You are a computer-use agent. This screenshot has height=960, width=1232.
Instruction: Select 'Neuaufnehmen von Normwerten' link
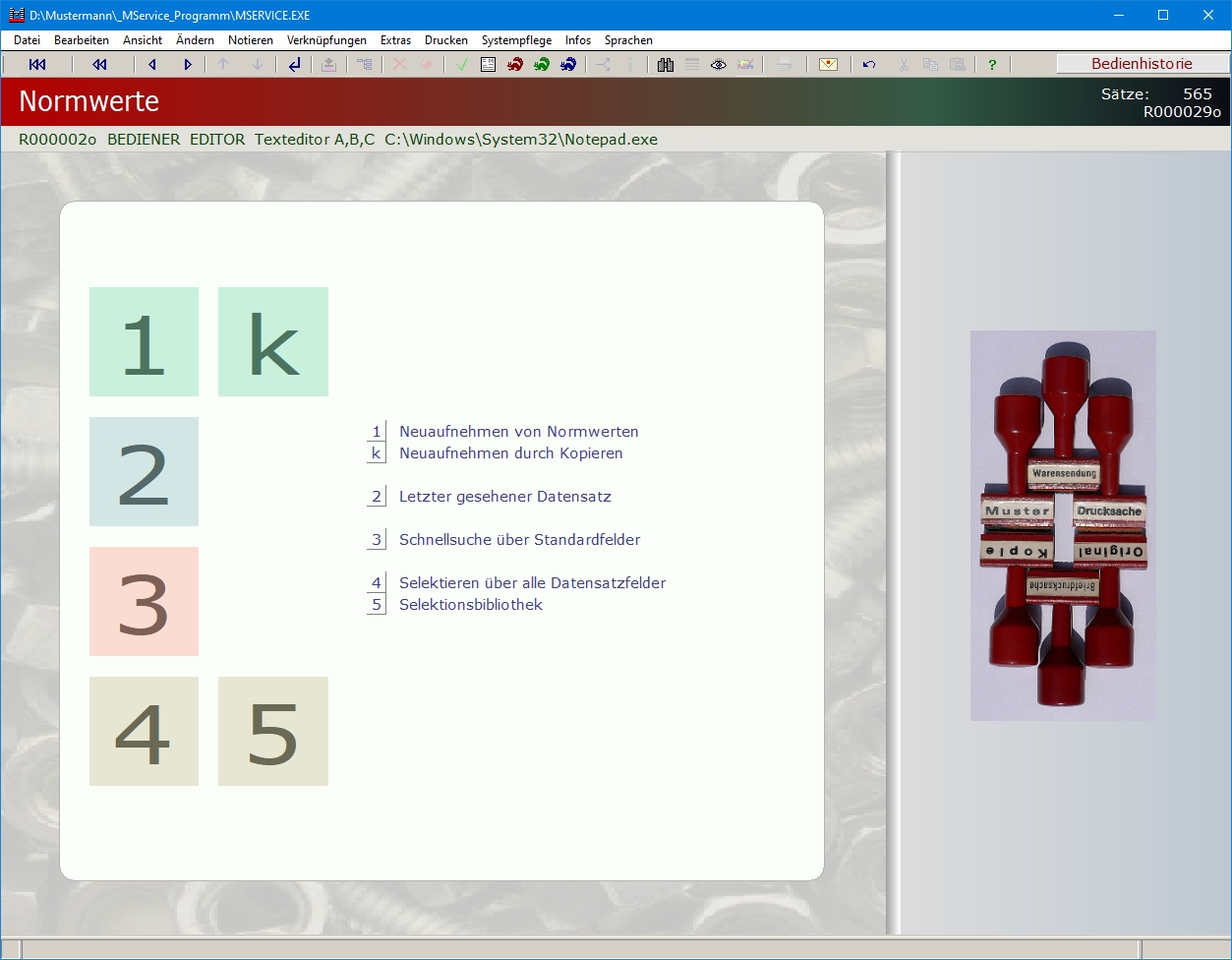pyautogui.click(x=519, y=432)
